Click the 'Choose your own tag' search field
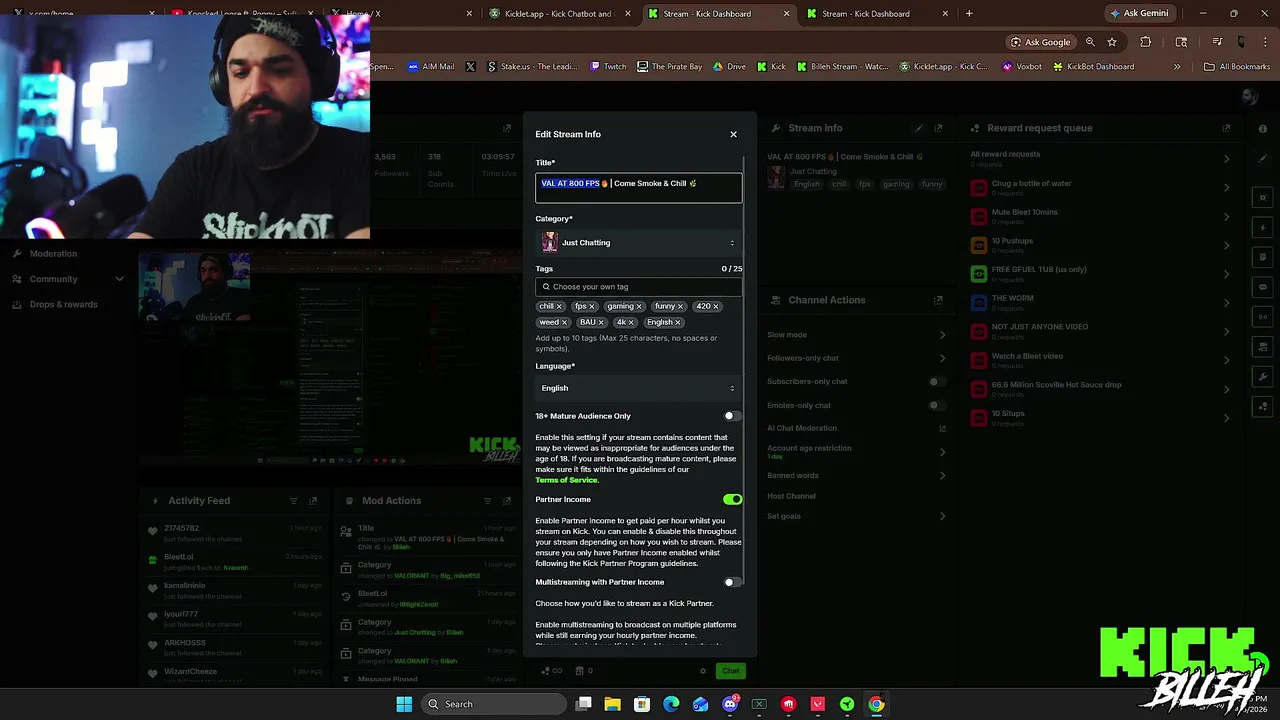Viewport: 1280px width, 720px height. (638, 287)
